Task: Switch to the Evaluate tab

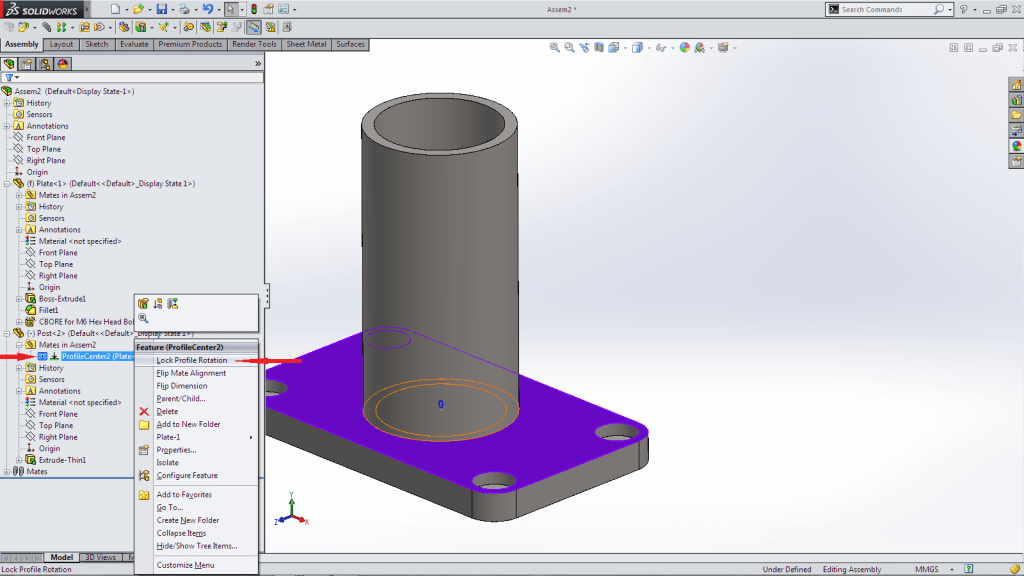Action: pos(133,44)
